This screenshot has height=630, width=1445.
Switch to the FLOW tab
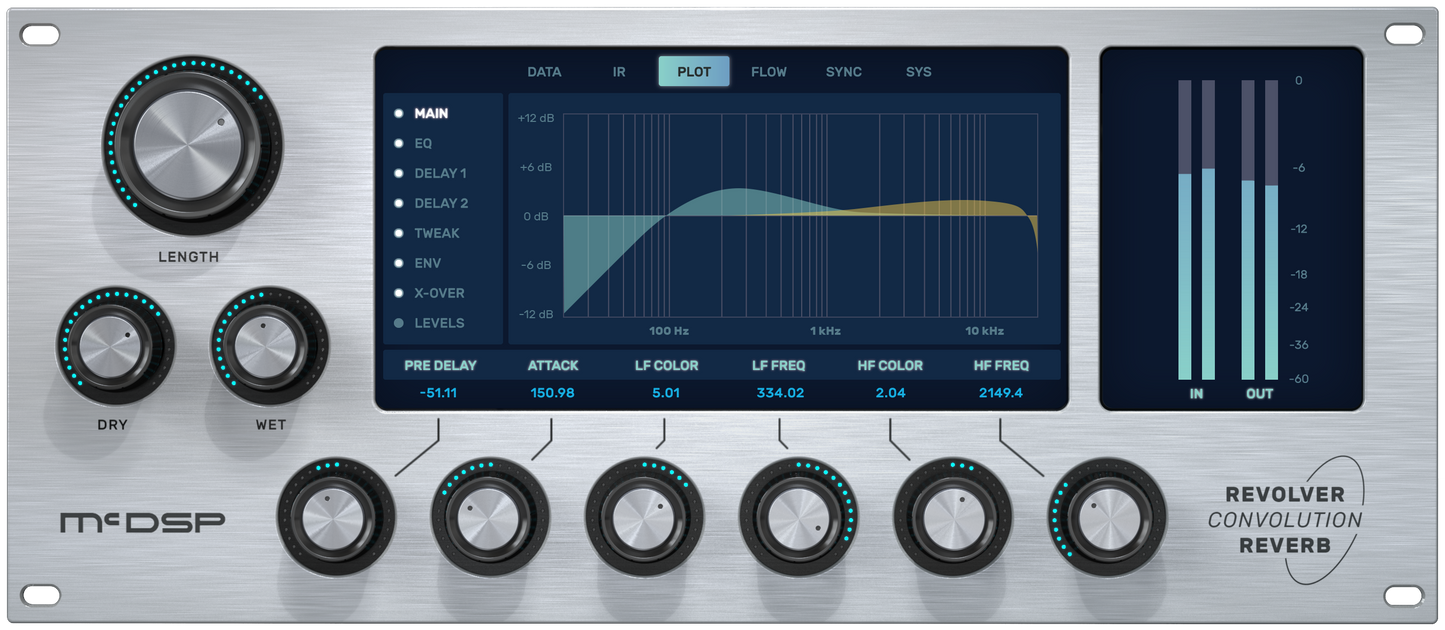(768, 71)
